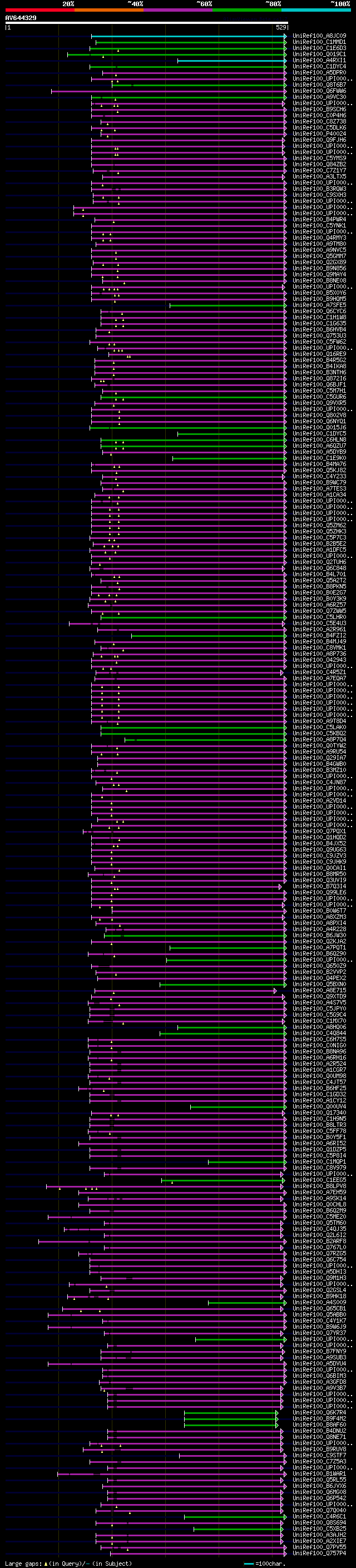Select the UniRef100_A5DPR0 label
The width and height of the screenshot is (356, 1568).
pyautogui.click(x=319, y=72)
